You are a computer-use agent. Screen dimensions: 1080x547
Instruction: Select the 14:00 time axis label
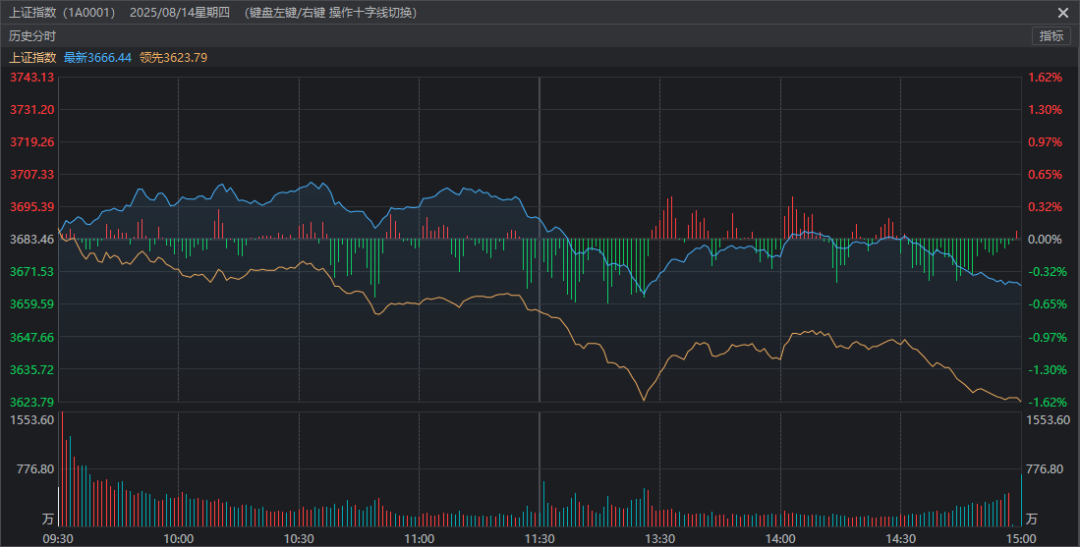click(x=780, y=538)
